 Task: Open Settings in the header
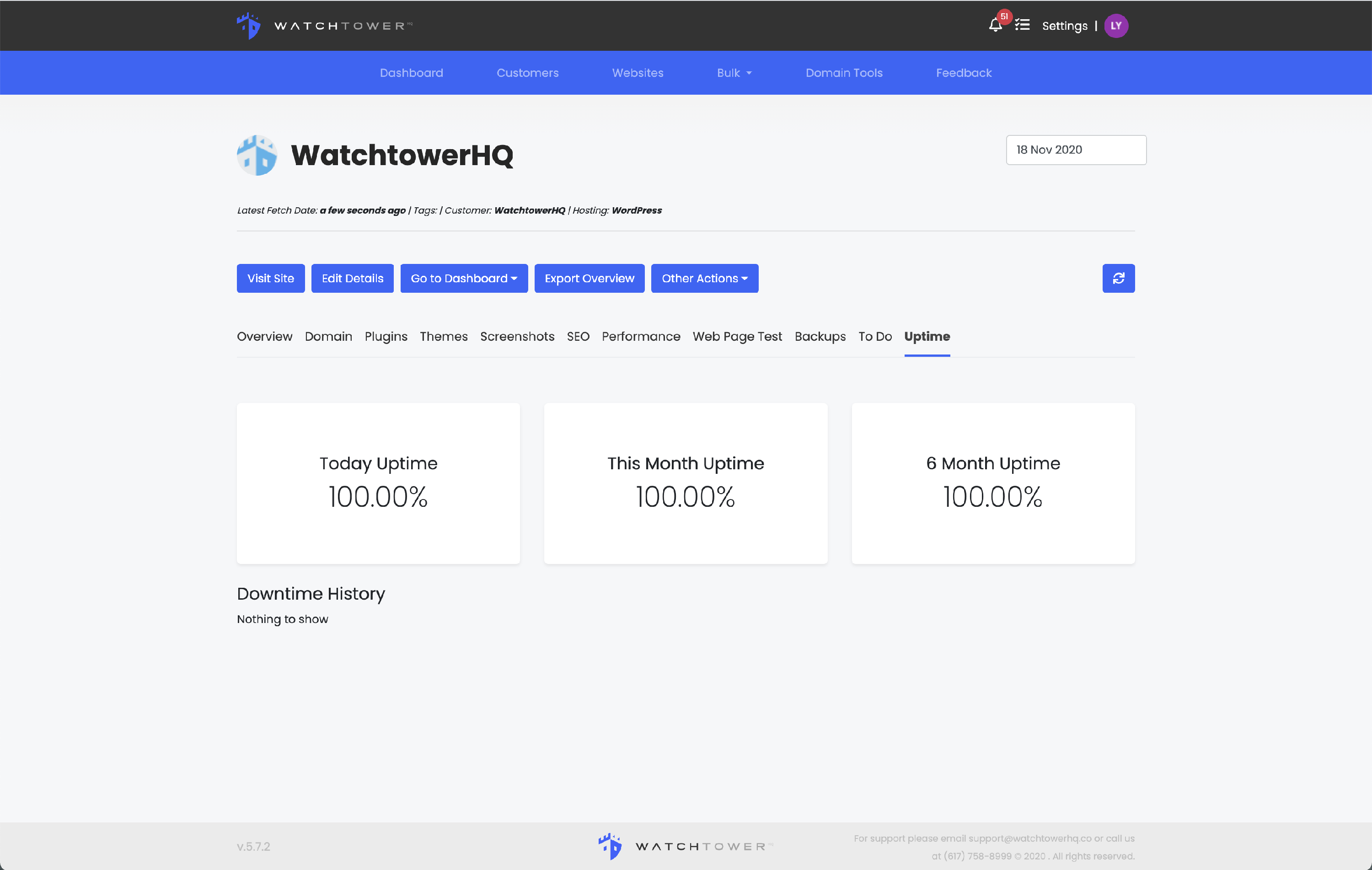coord(1064,26)
